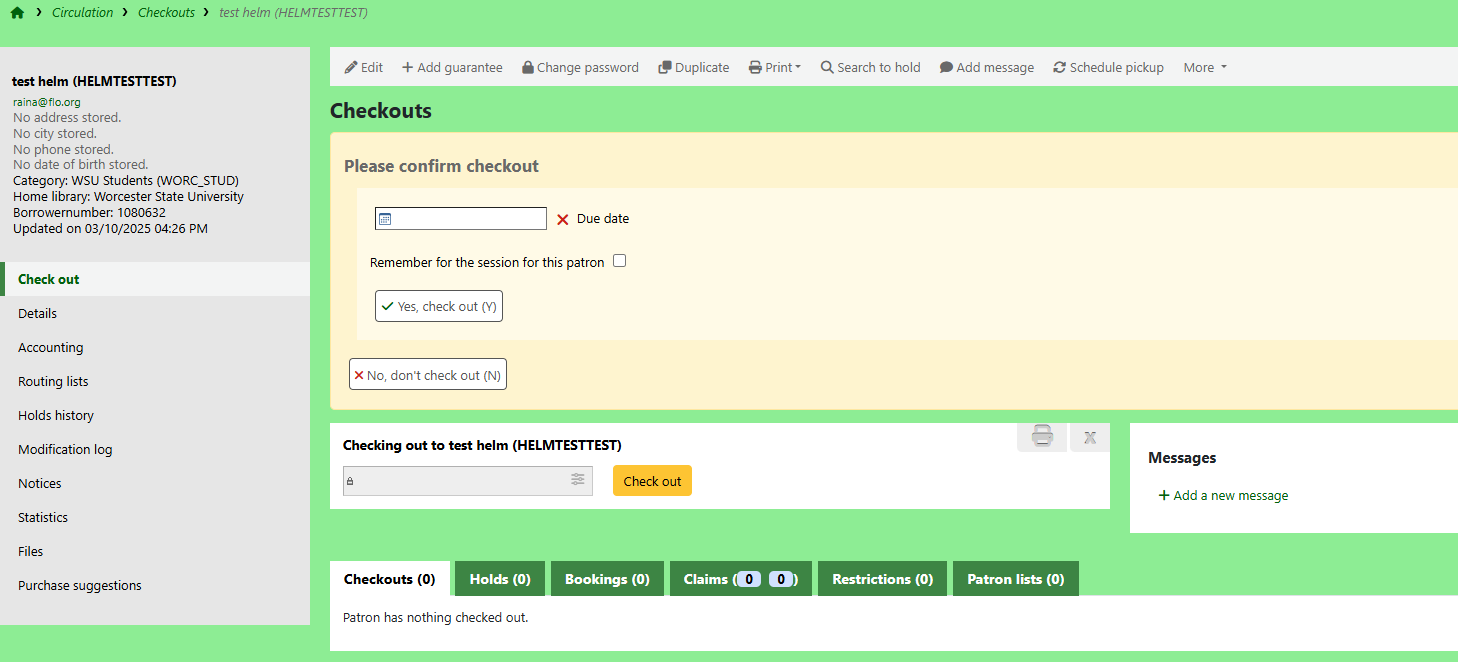This screenshot has width=1458, height=662.
Task: Open checkout settings slider icon in barcode field
Action: pos(578,480)
